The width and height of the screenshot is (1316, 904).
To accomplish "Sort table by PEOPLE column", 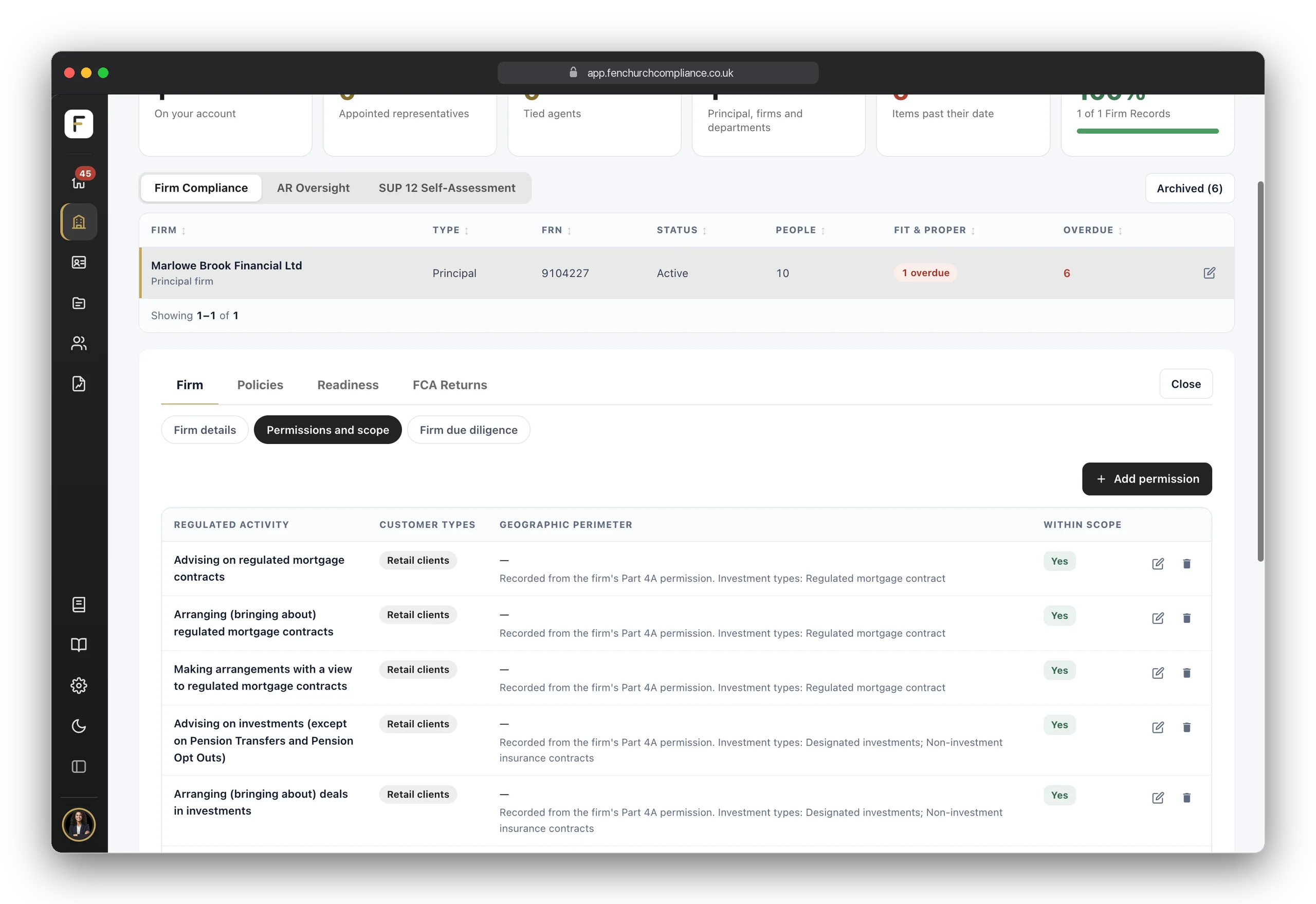I will [x=800, y=230].
